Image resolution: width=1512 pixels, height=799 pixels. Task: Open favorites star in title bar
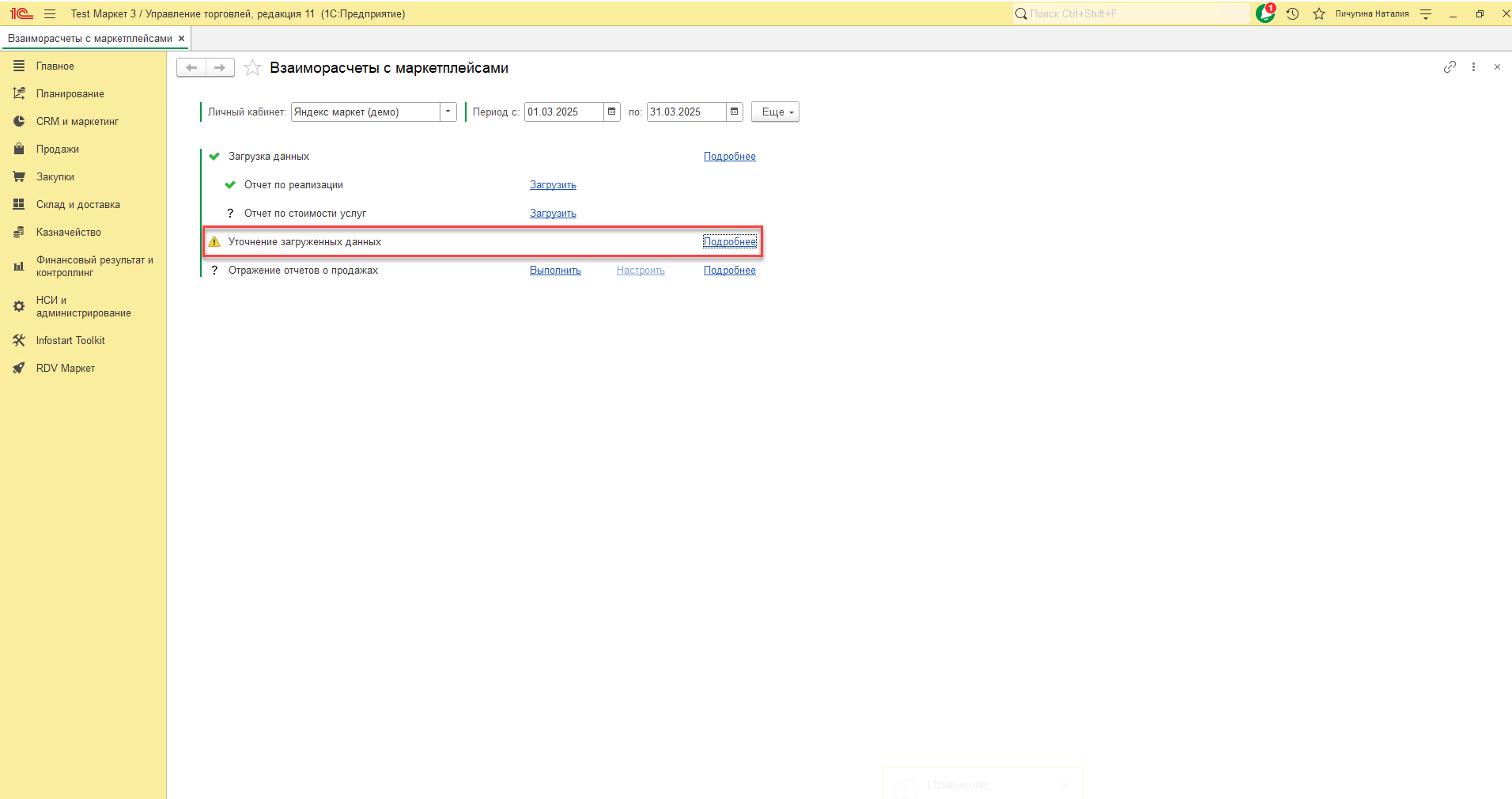coord(1319,13)
